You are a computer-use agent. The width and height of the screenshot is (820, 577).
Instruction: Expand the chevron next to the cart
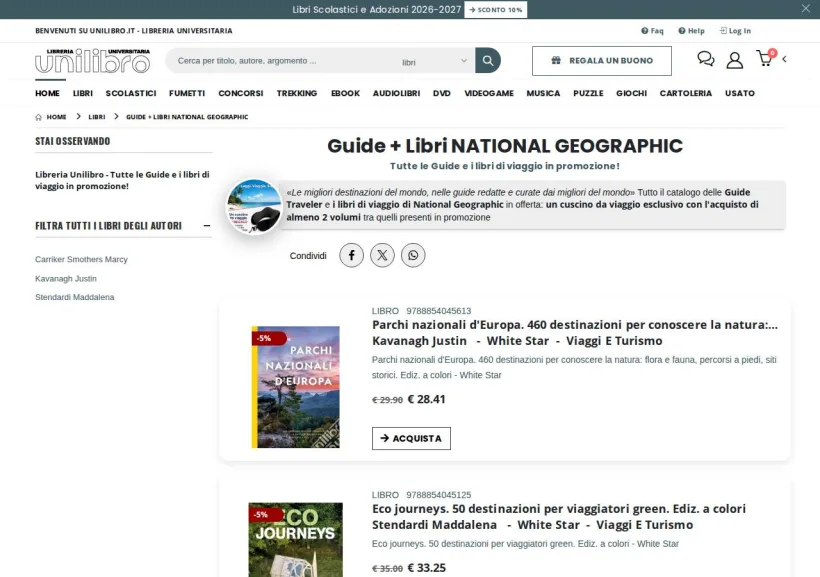784,59
